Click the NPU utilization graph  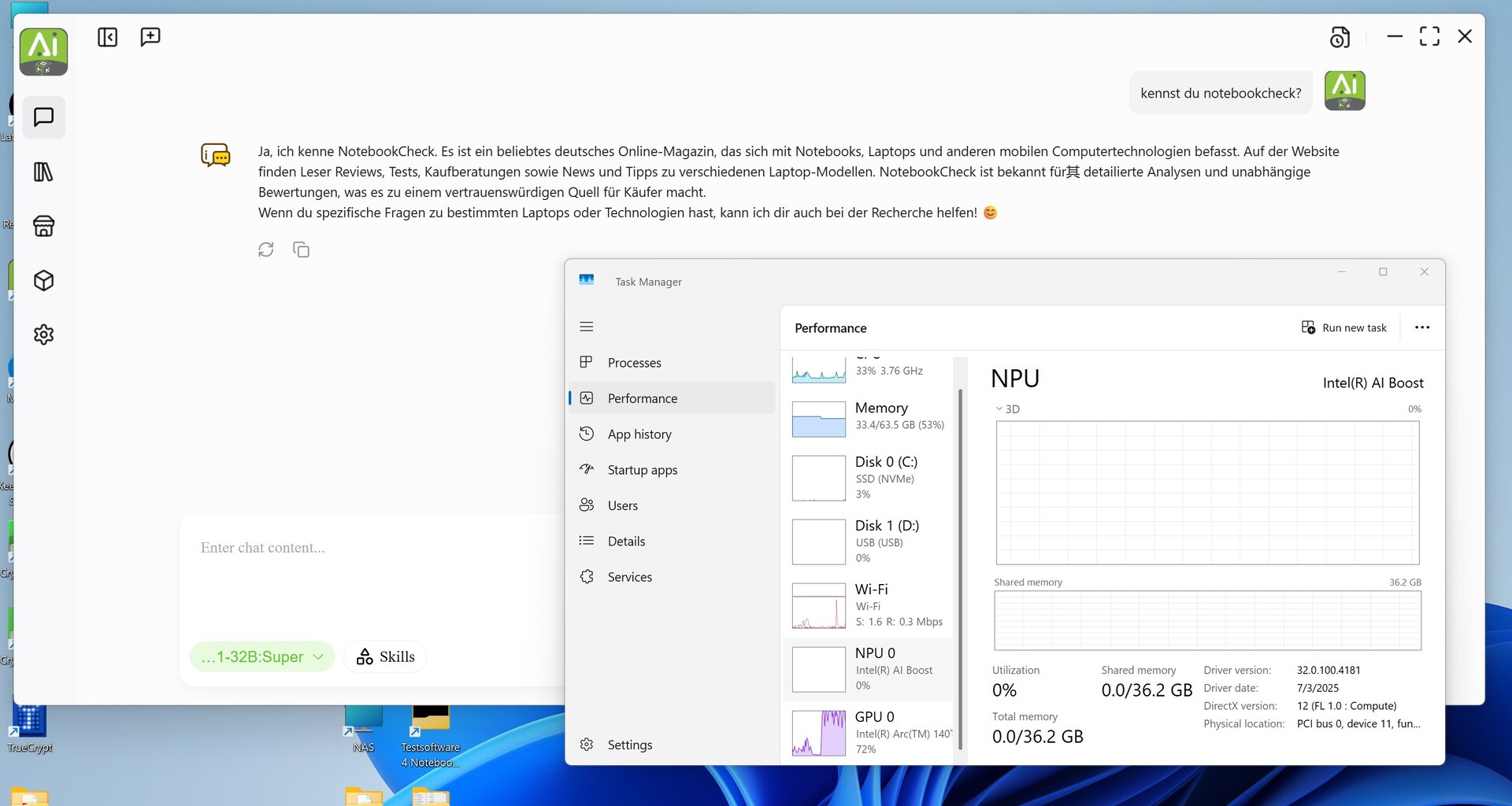[1207, 493]
